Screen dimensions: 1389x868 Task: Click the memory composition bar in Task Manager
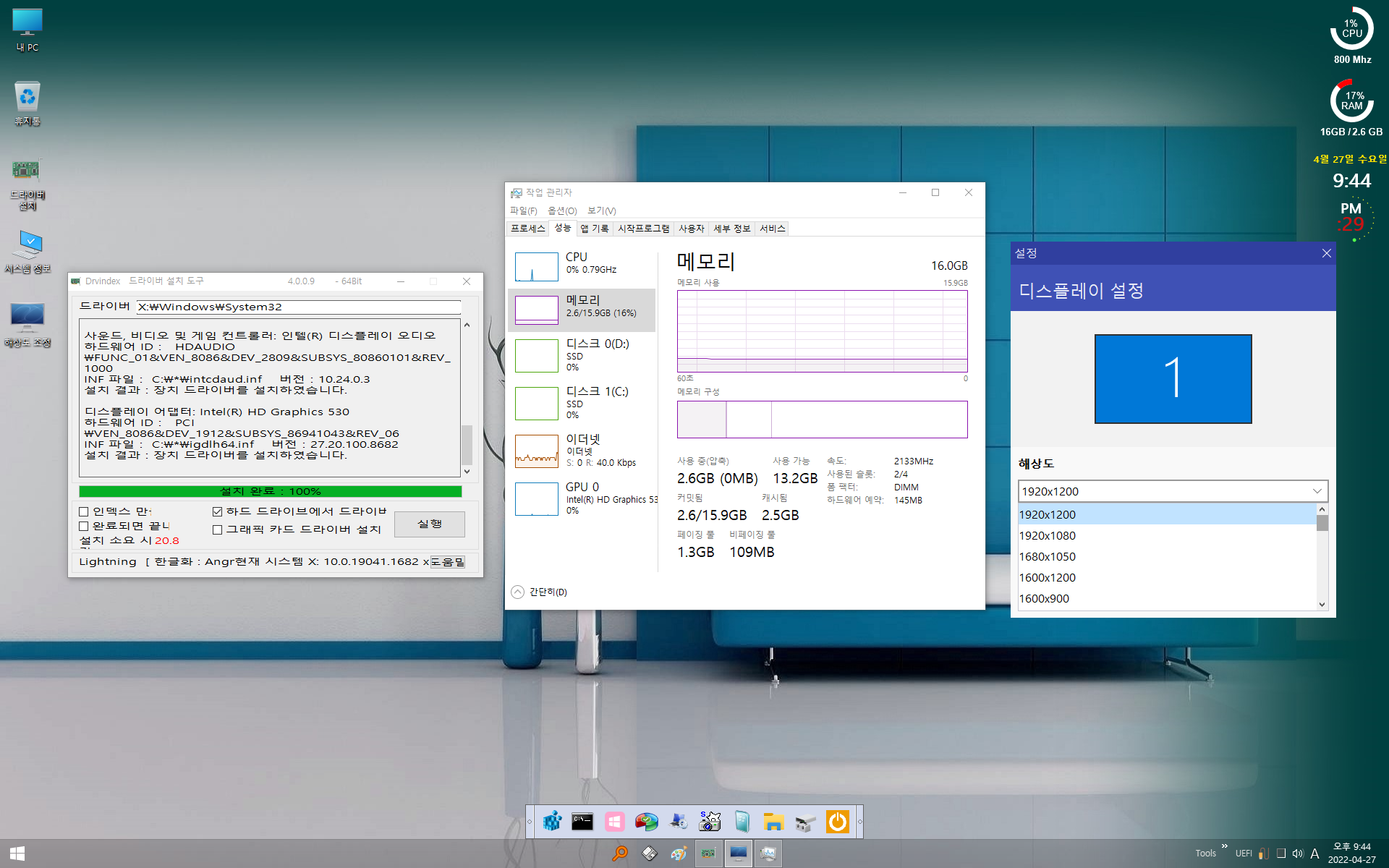[x=822, y=420]
